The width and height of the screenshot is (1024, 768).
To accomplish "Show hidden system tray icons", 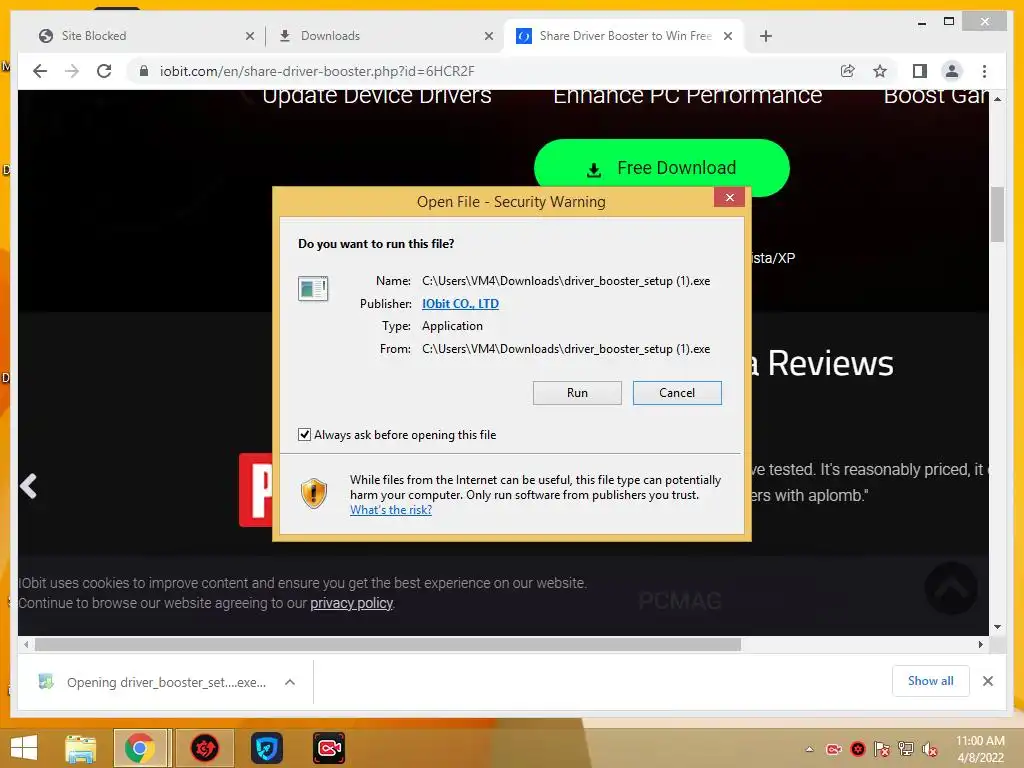I will 810,749.
